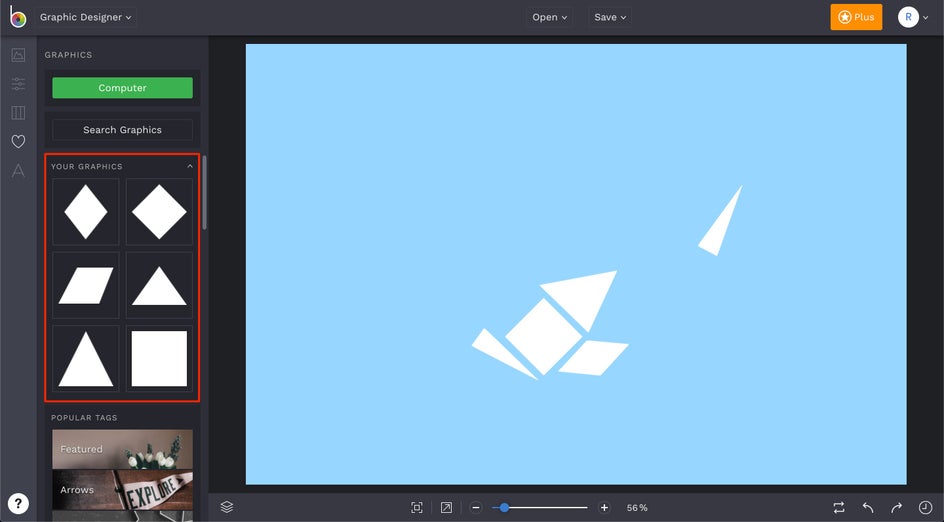
Task: Open the history clock icon
Action: [925, 508]
